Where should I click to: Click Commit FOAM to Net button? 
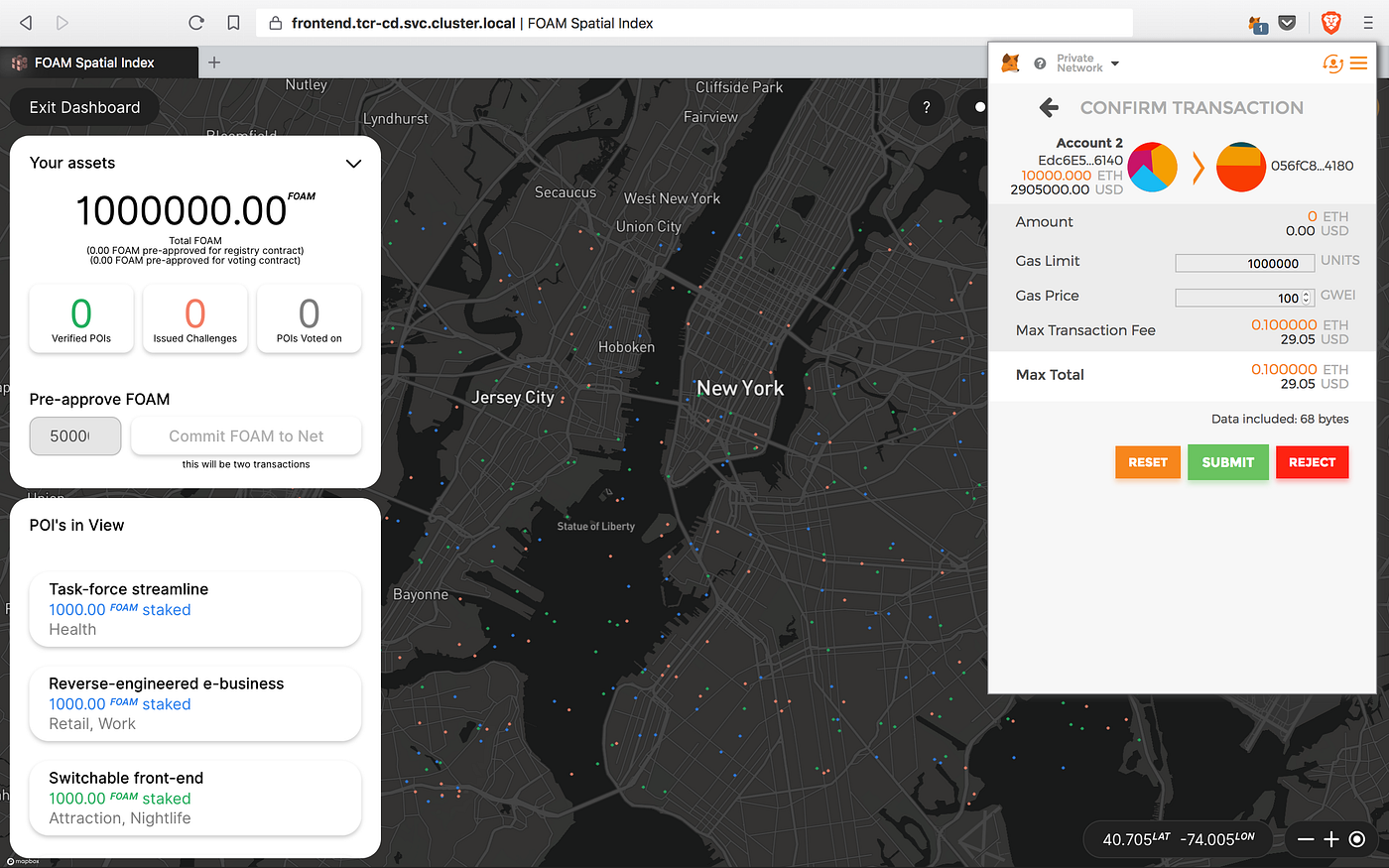pyautogui.click(x=246, y=435)
